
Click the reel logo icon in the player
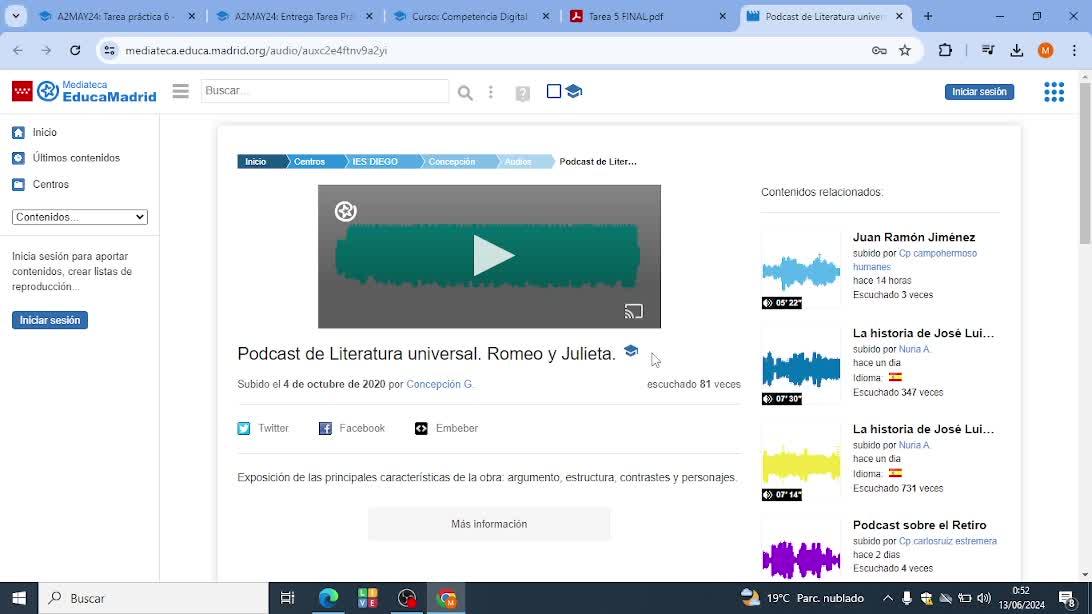click(x=345, y=211)
